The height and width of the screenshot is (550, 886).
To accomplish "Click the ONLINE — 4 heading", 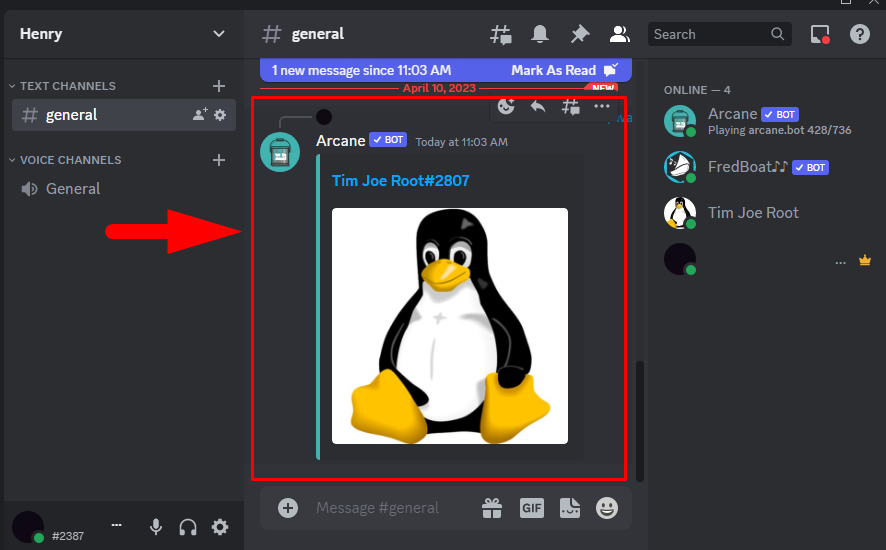I will [697, 90].
